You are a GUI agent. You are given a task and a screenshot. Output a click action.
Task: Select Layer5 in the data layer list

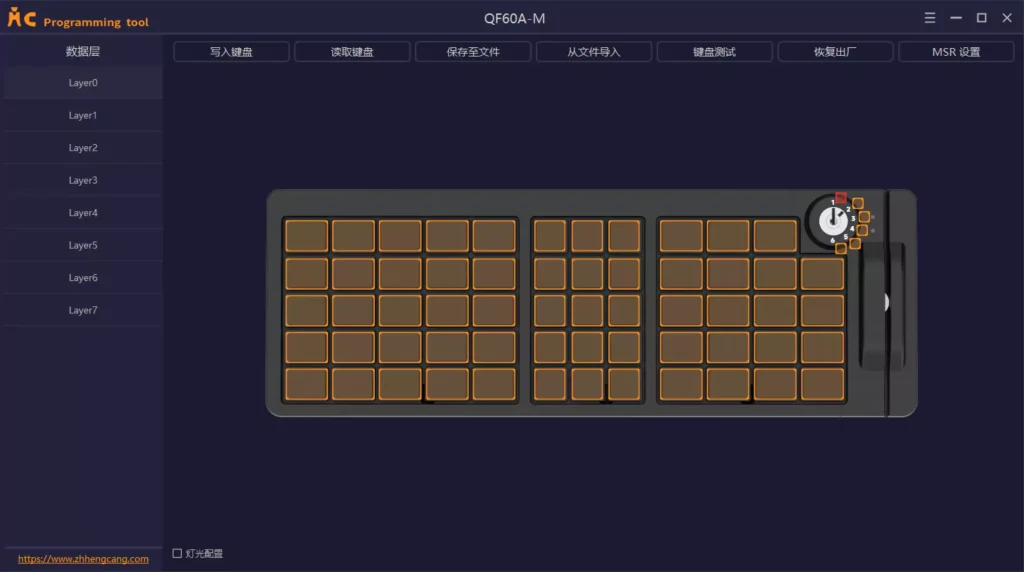pyautogui.click(x=83, y=246)
